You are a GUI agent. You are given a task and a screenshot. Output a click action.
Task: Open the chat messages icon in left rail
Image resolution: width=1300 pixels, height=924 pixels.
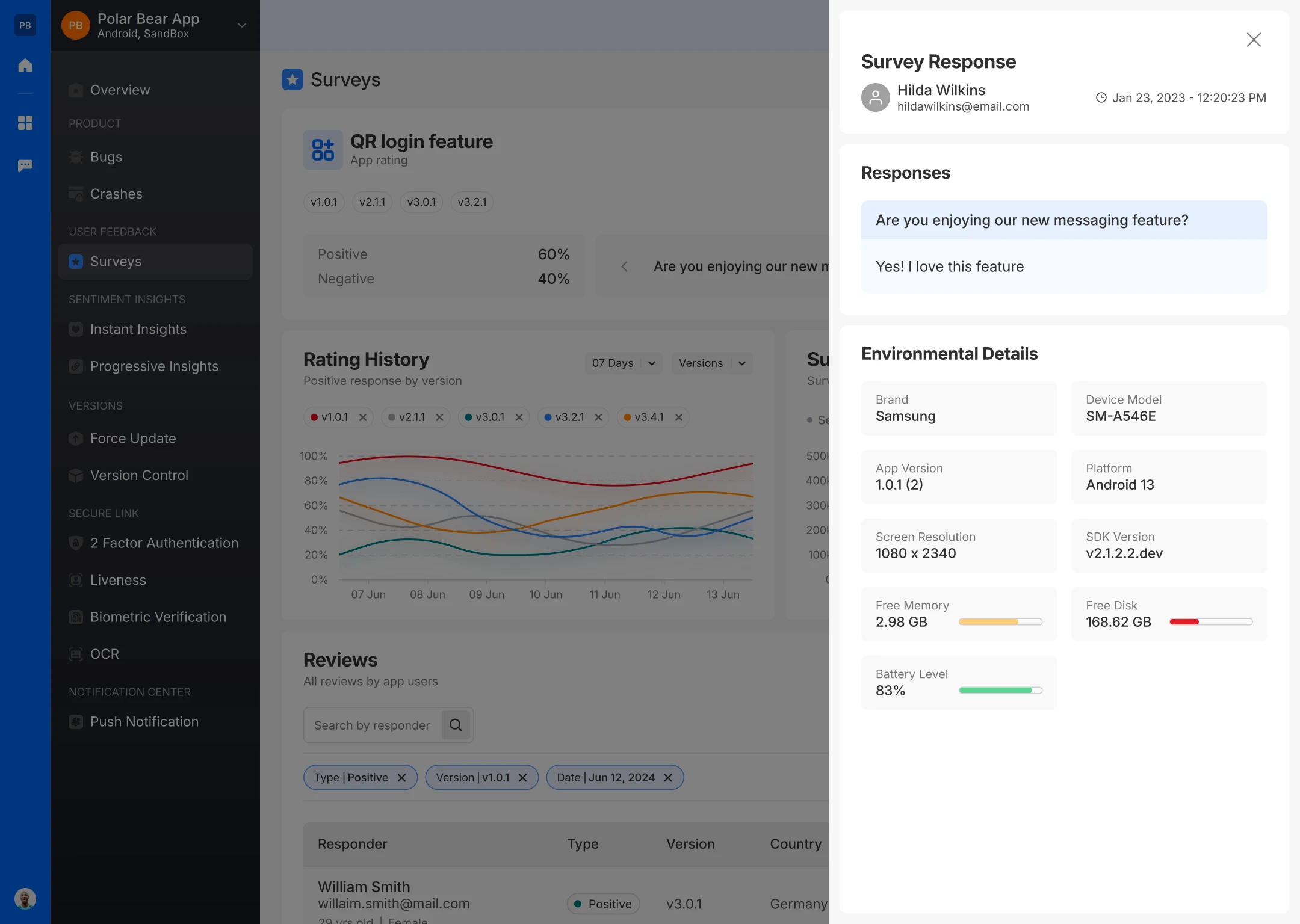[25, 165]
